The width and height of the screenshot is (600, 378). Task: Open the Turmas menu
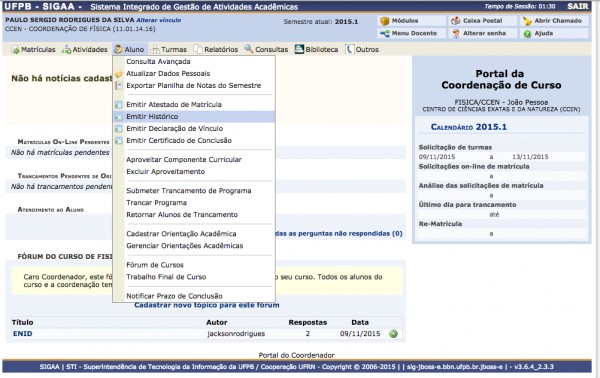169,50
